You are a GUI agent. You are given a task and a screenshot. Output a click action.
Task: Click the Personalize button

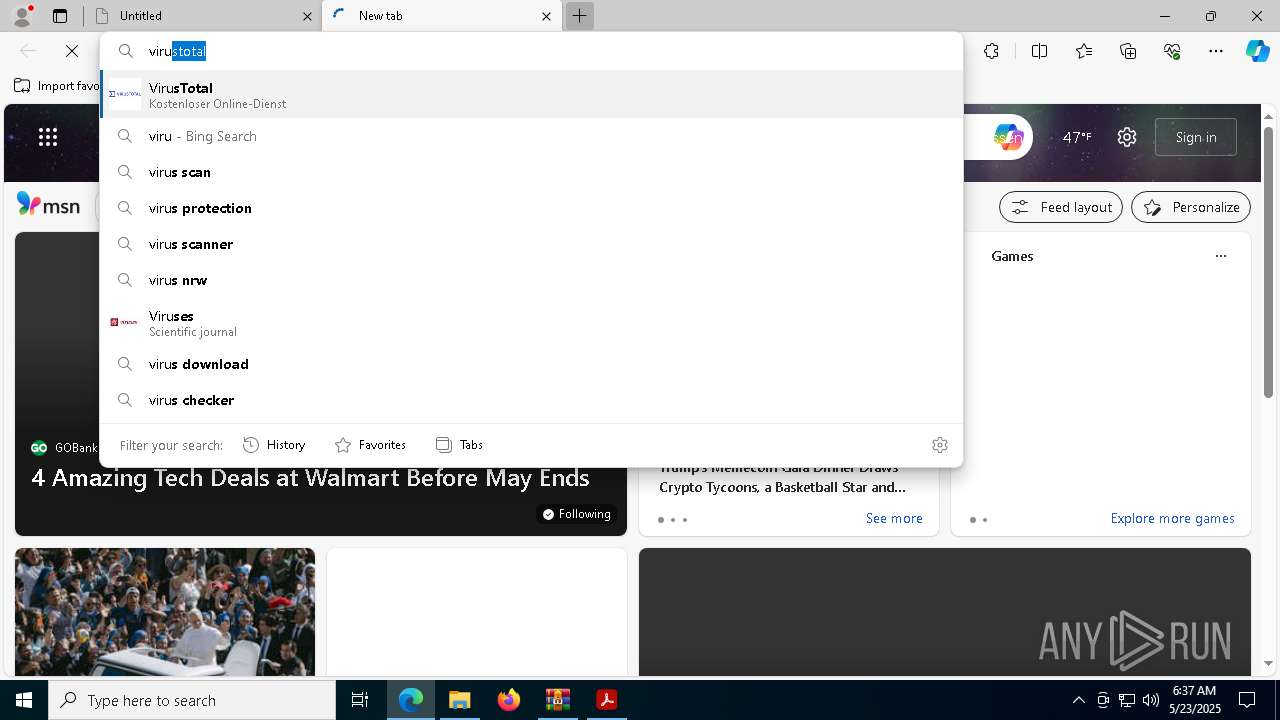click(1191, 207)
